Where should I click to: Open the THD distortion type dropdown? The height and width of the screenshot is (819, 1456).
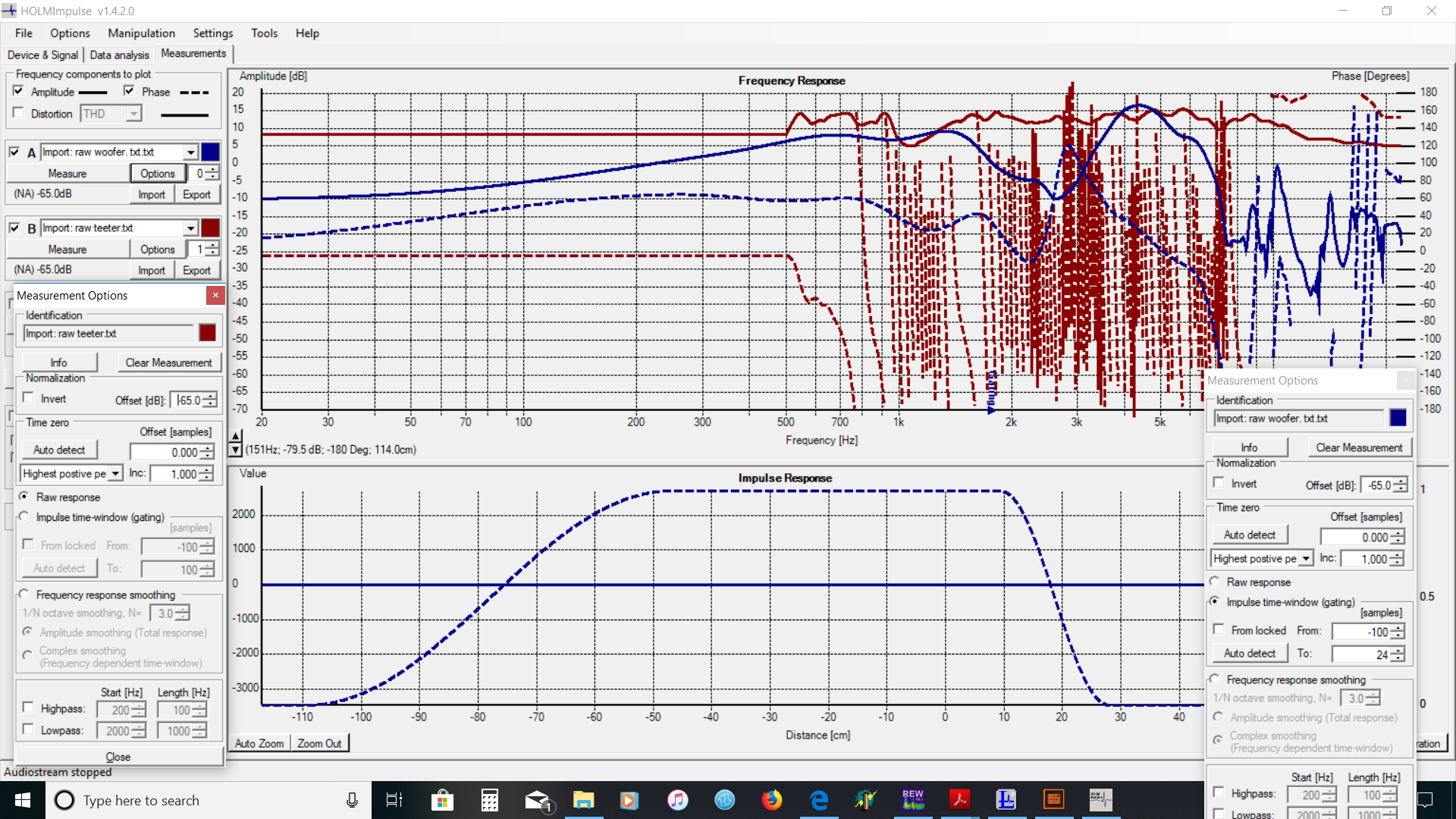coord(133,114)
